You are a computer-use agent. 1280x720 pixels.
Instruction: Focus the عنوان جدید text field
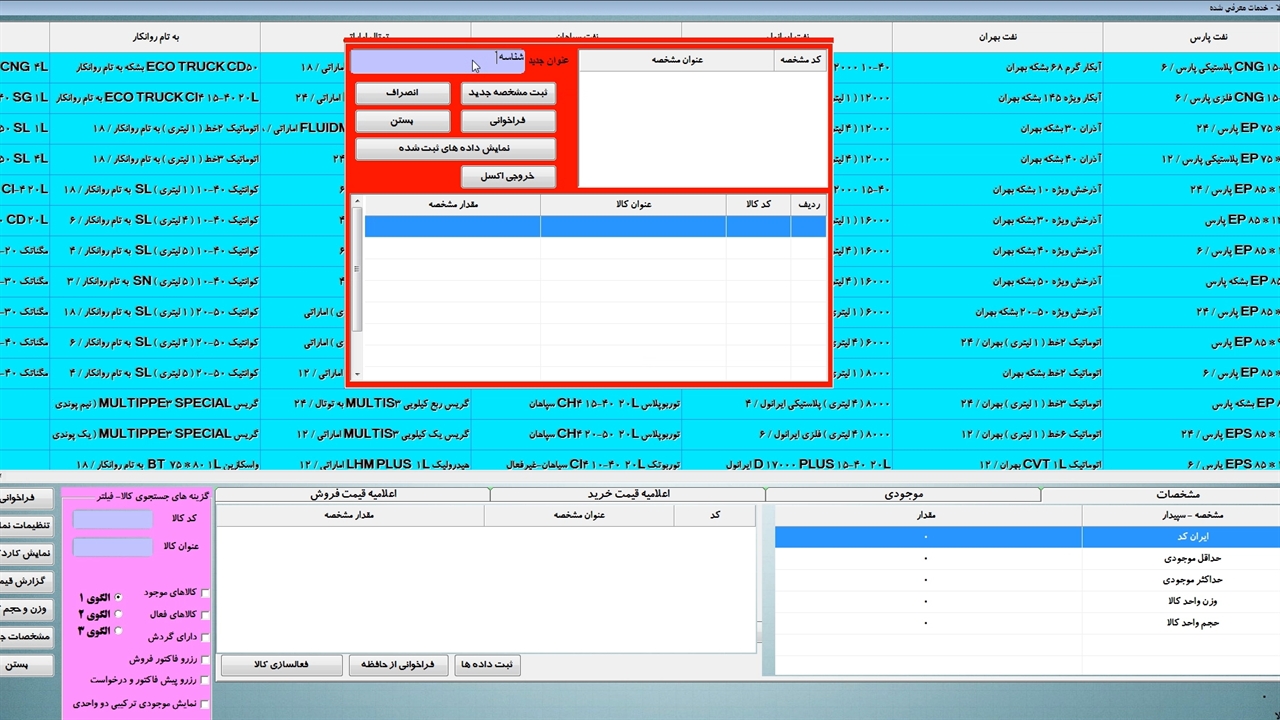tap(425, 63)
